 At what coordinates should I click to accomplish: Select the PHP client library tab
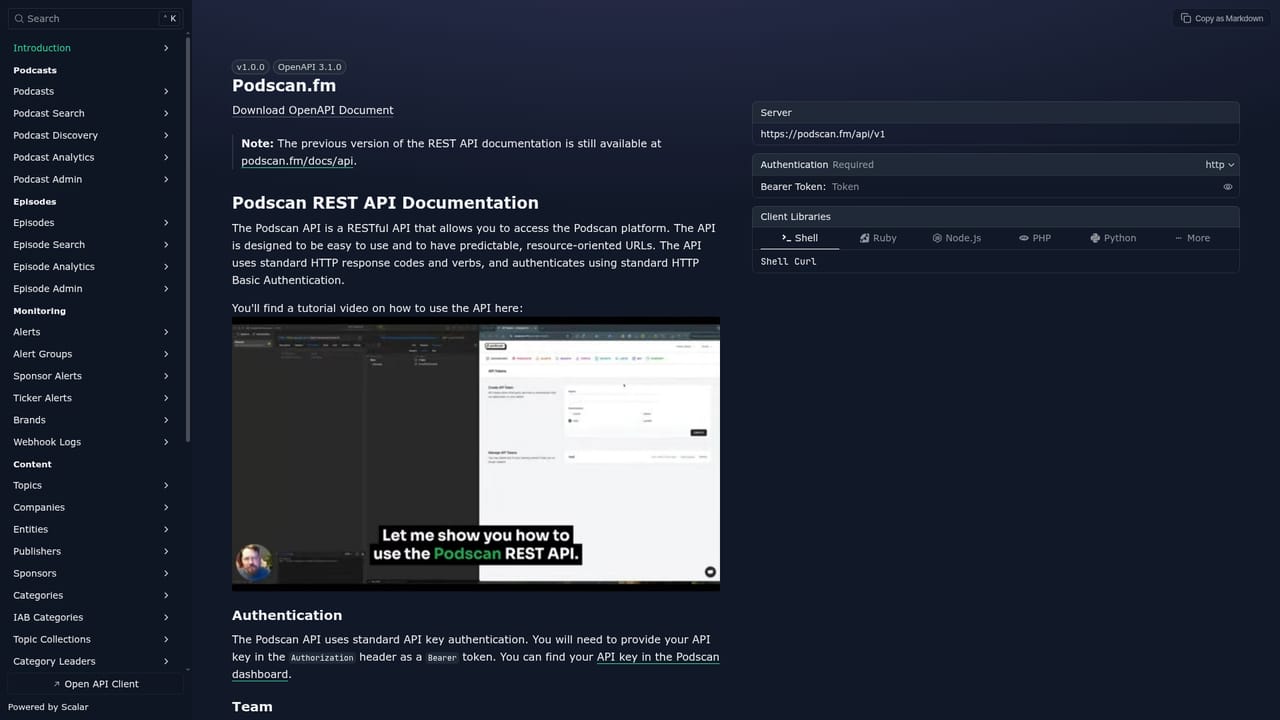point(1035,238)
